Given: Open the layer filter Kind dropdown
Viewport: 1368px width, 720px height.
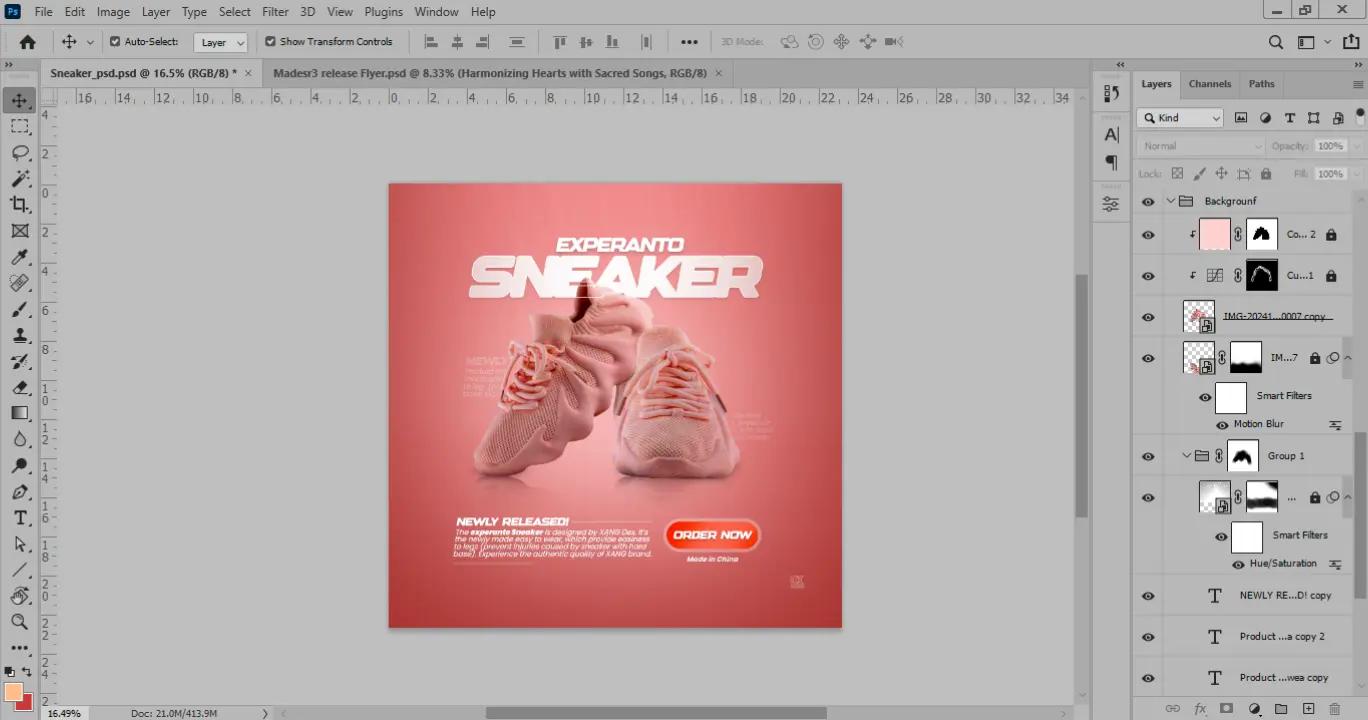Looking at the screenshot, I should (1181, 118).
